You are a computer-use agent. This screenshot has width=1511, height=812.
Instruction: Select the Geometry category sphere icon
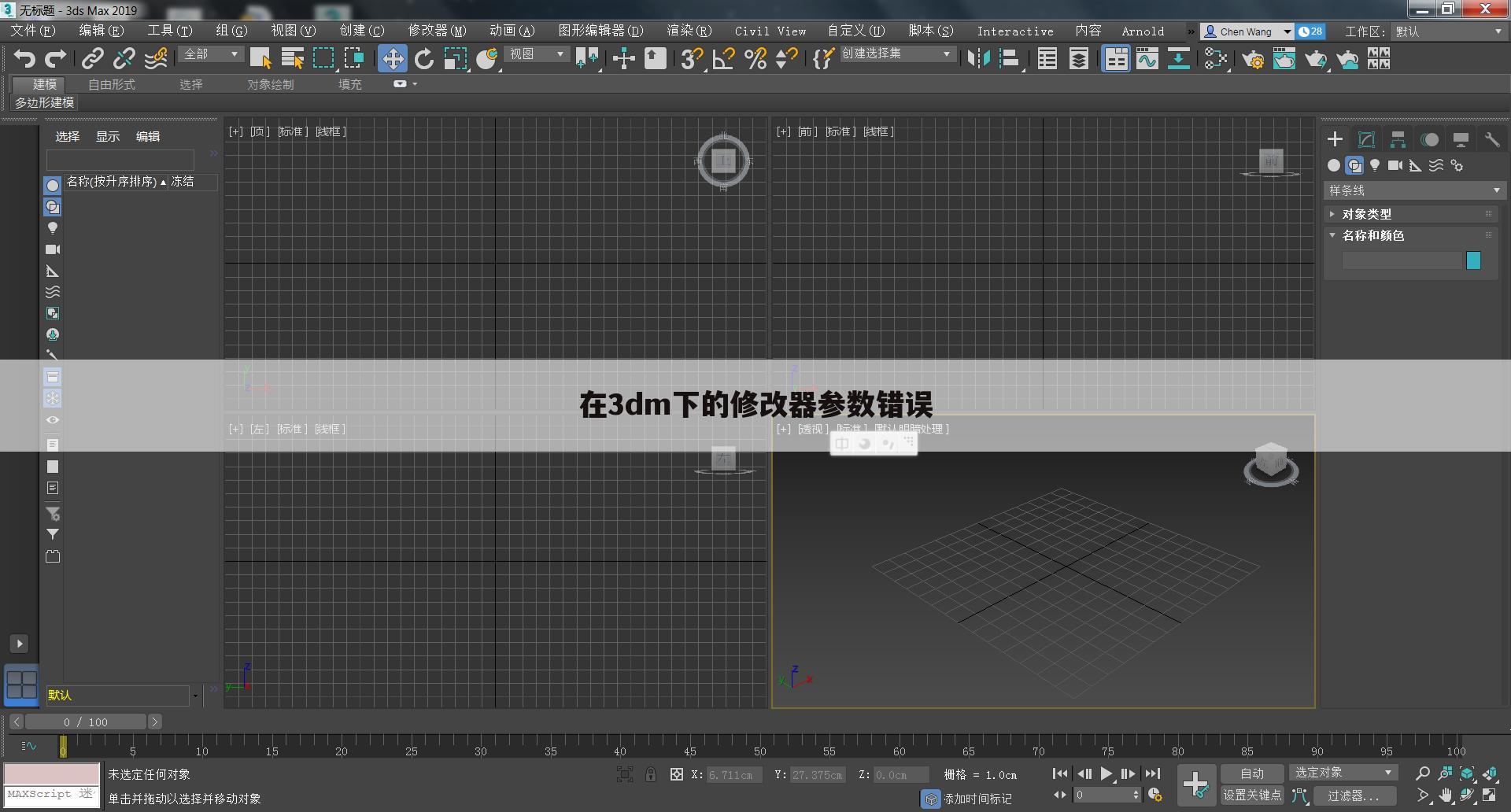coord(1333,165)
